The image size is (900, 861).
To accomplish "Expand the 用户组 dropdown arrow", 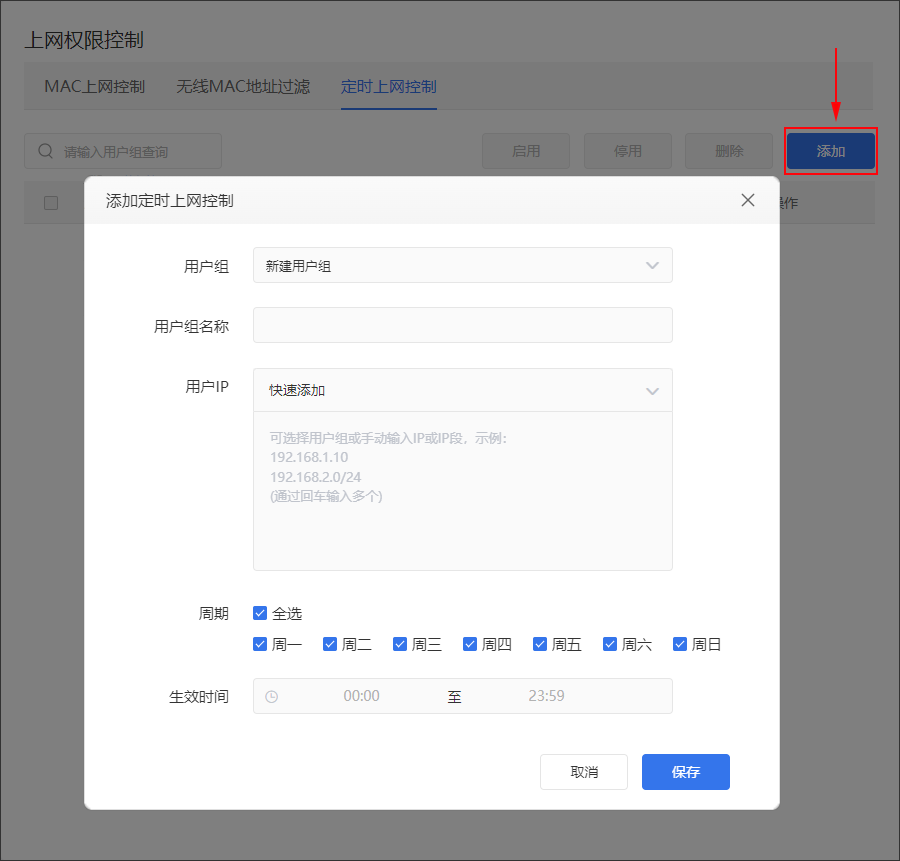I will pyautogui.click(x=652, y=266).
